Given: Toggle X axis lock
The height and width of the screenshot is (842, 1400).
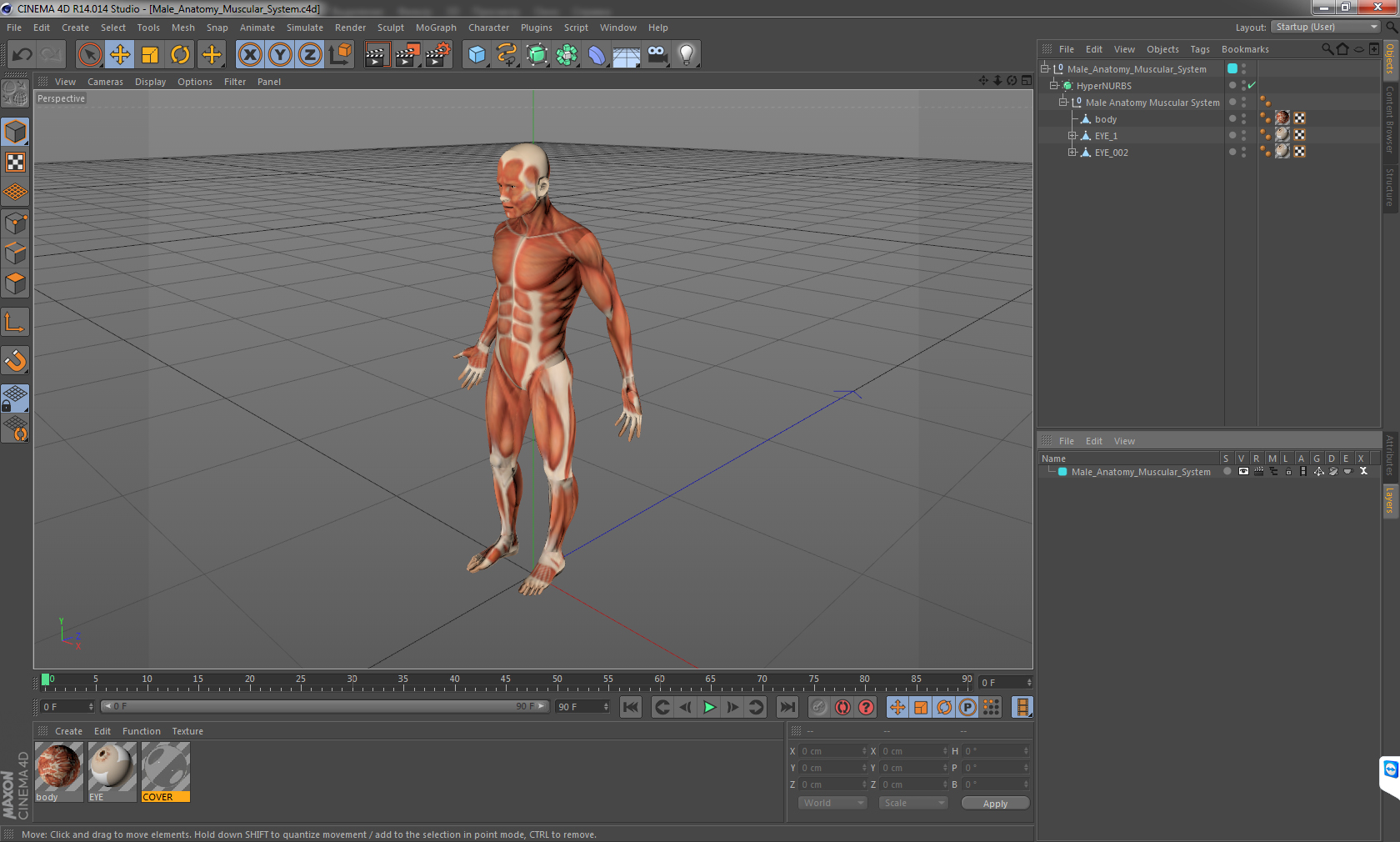Looking at the screenshot, I should point(249,55).
